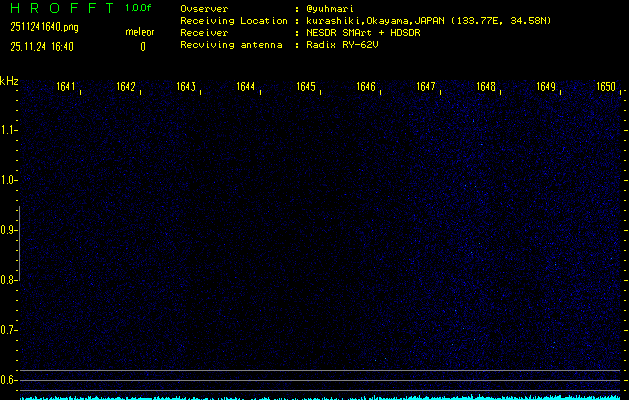Click the 1648 time axis label
629x400 pixels.
pyautogui.click(x=486, y=87)
